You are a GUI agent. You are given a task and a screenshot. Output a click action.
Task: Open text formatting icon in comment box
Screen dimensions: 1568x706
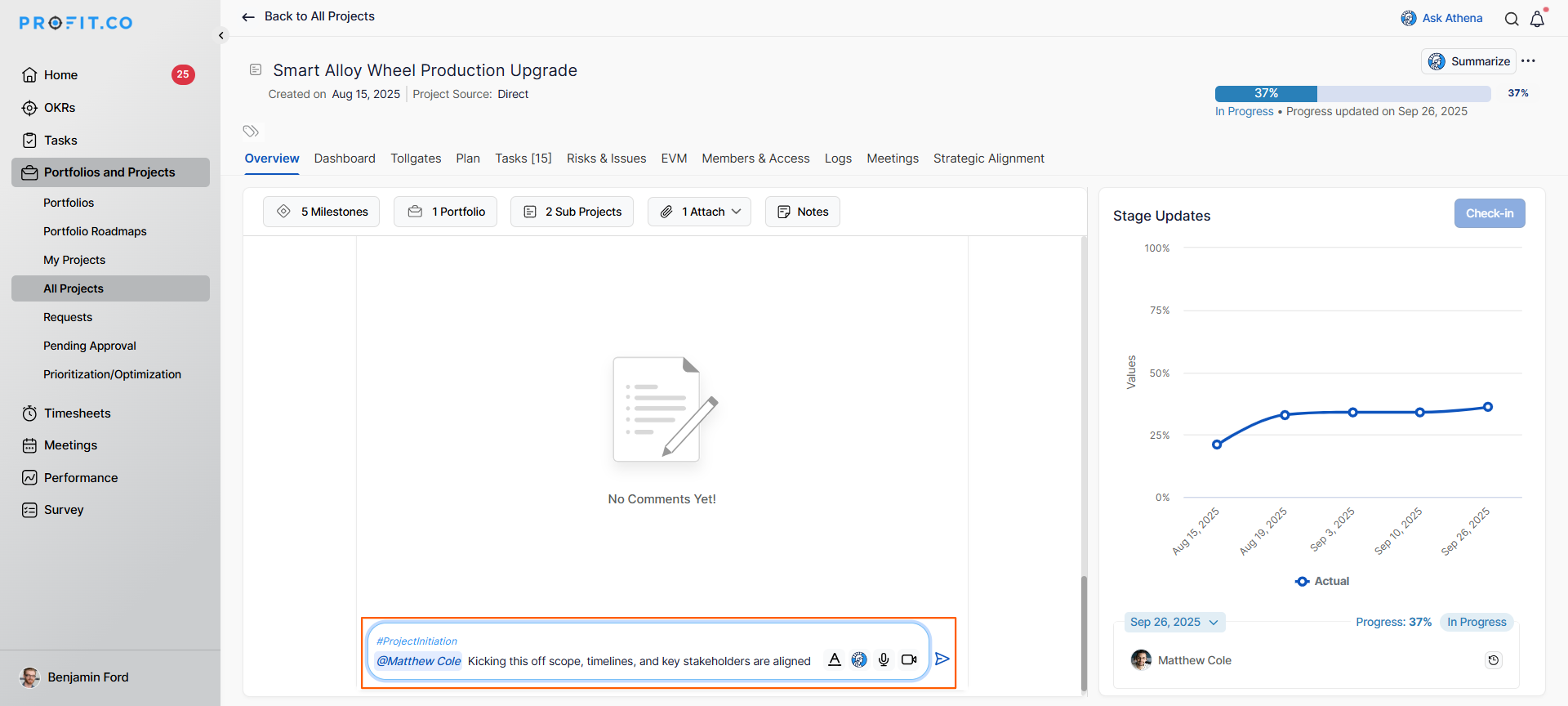pos(834,659)
